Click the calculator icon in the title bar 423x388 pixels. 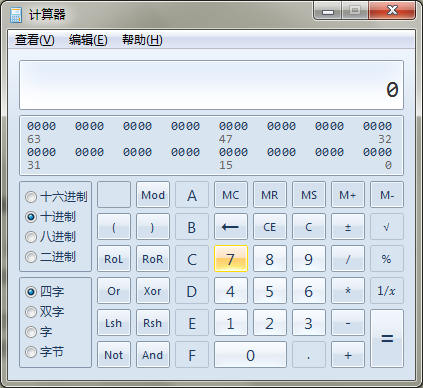(16, 15)
